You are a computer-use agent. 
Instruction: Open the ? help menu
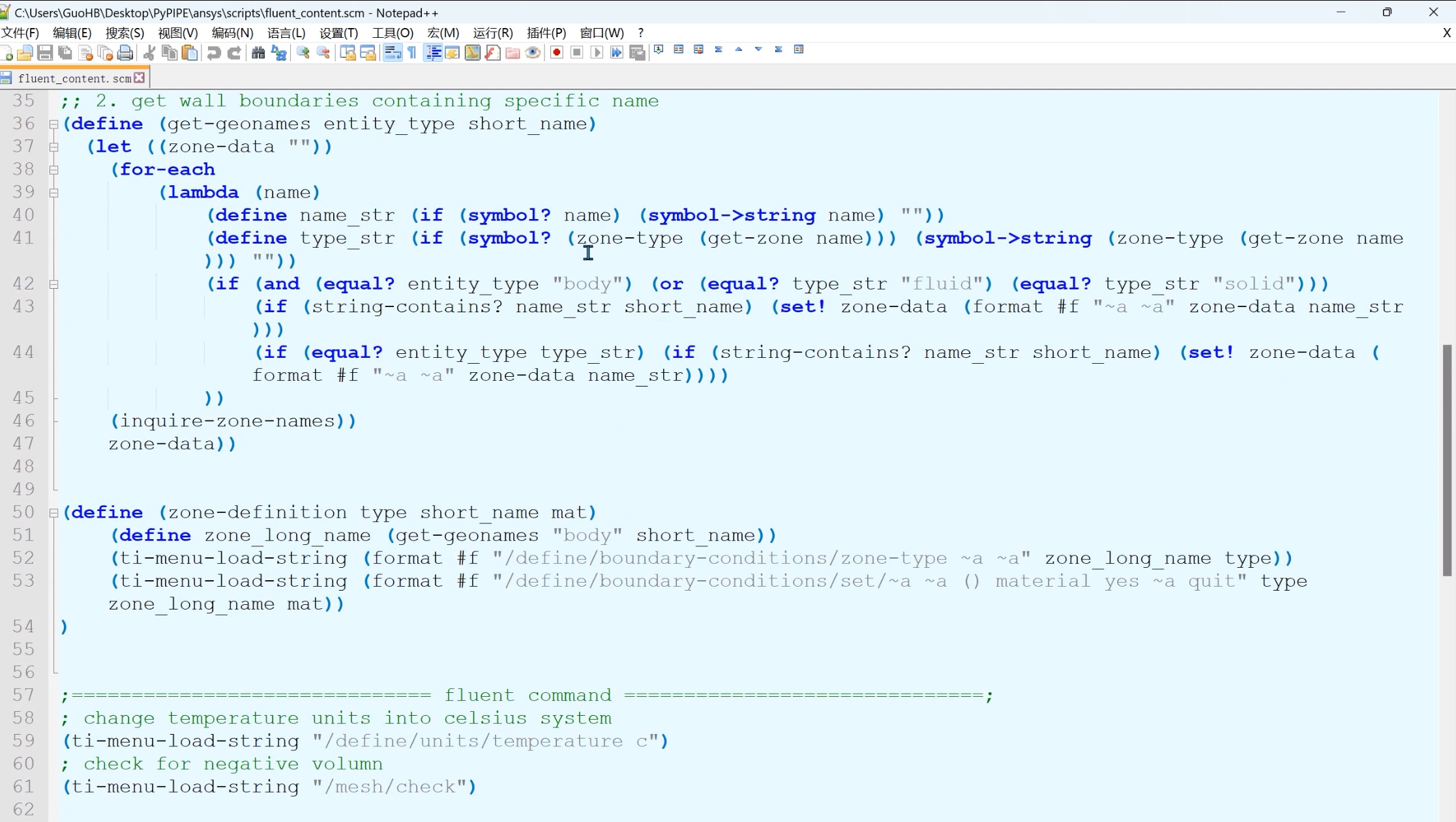[640, 33]
